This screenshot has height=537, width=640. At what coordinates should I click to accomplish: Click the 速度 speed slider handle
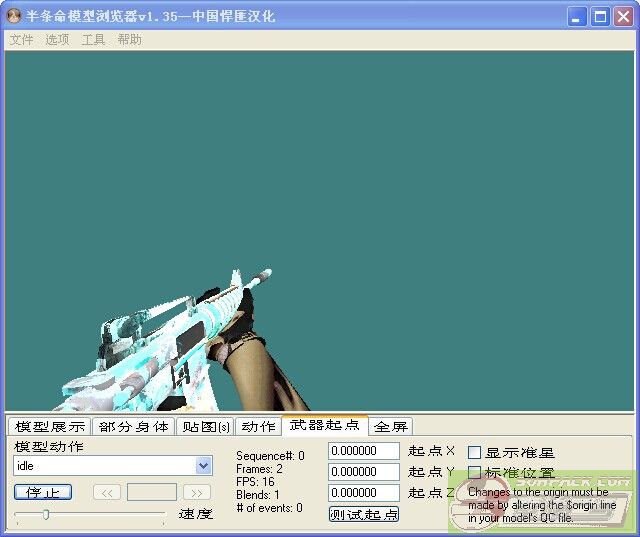[46, 514]
